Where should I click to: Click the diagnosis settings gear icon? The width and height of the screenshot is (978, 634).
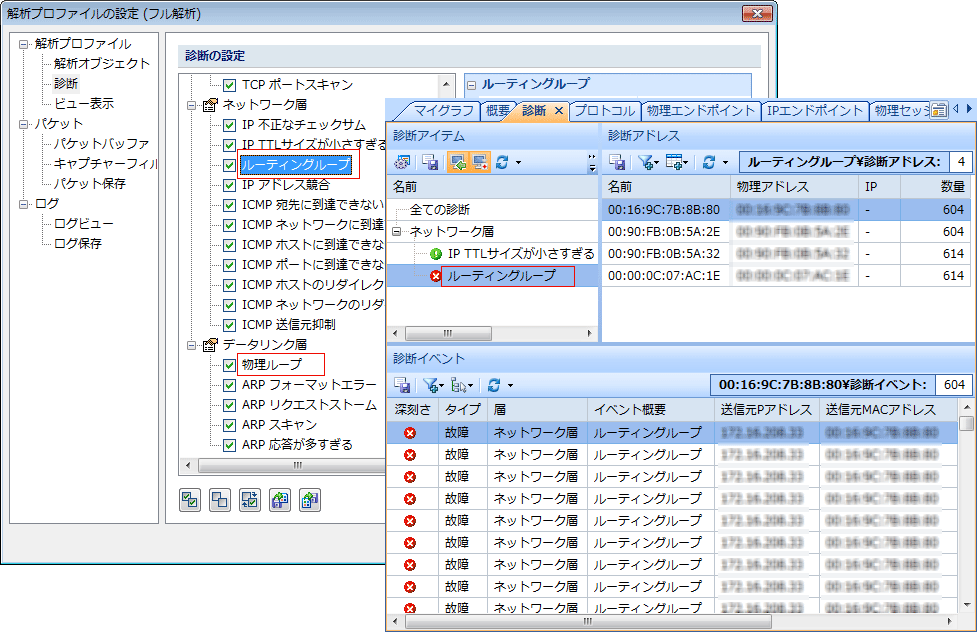tap(403, 162)
